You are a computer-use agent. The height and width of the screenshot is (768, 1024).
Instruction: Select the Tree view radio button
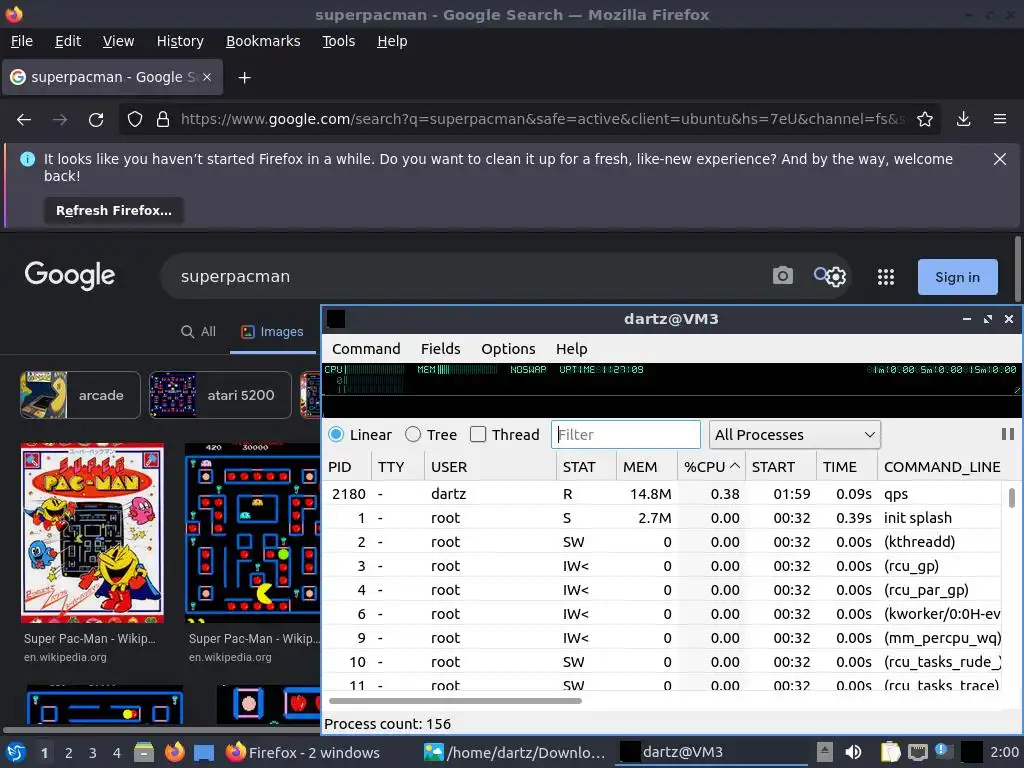pos(413,434)
